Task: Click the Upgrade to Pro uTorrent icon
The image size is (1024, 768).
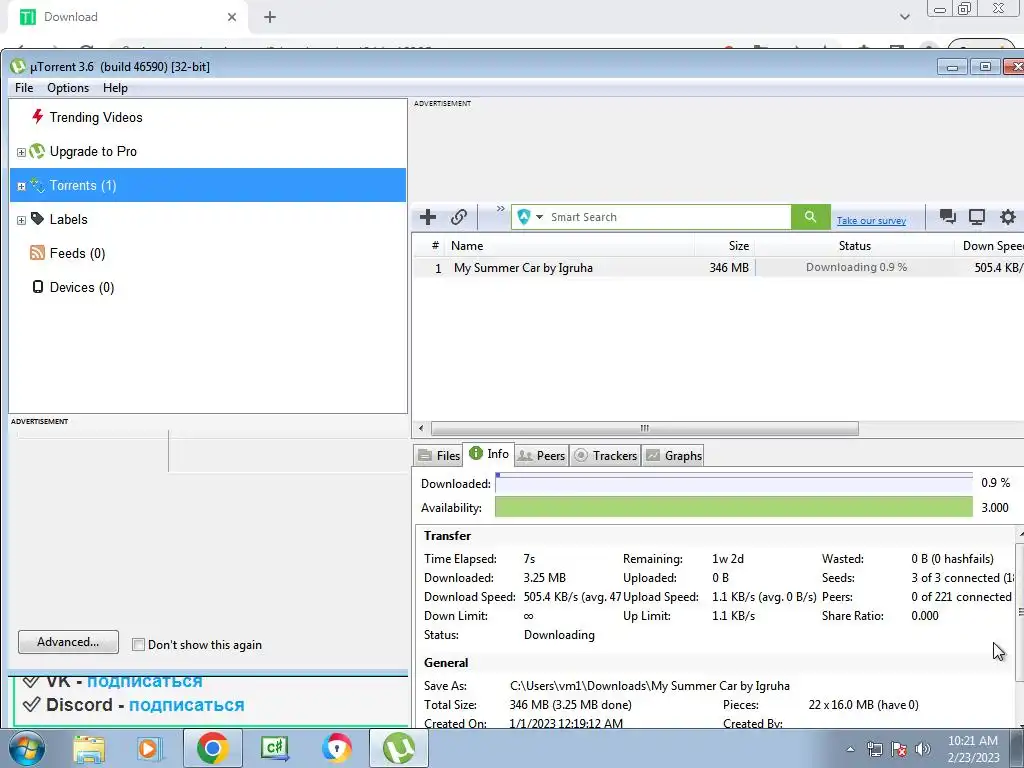Action: click(38, 152)
